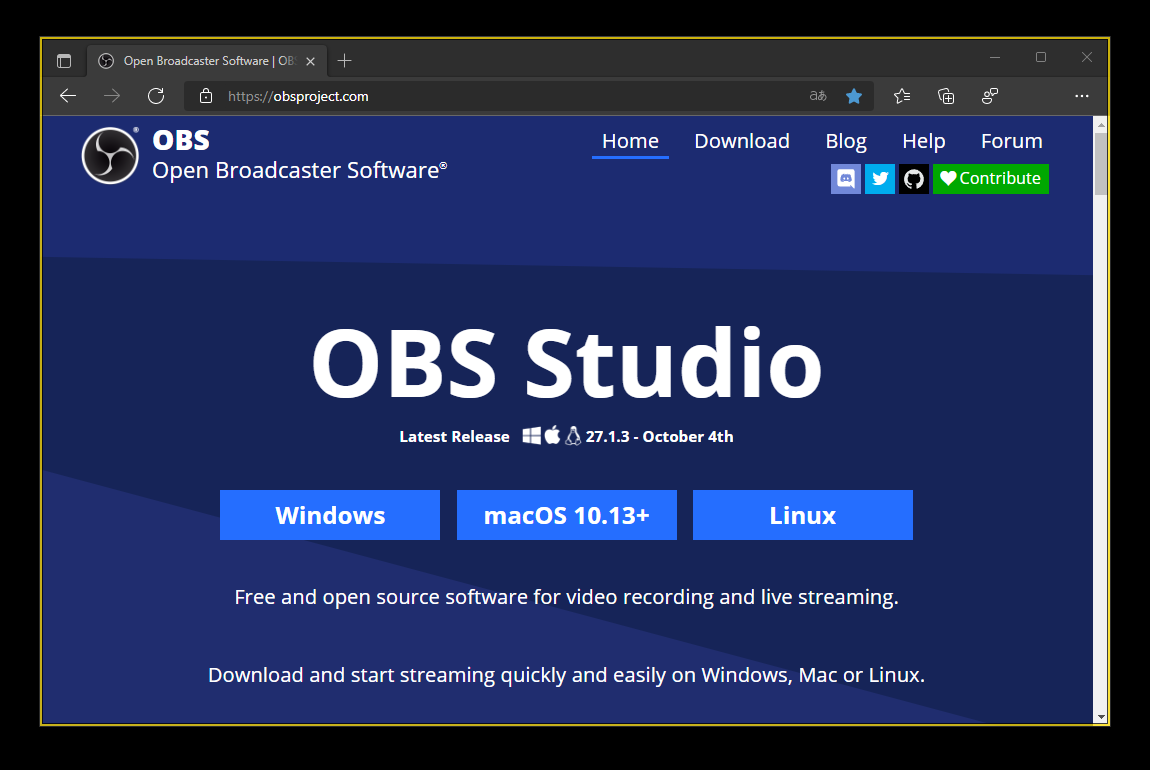Open the Collections icon in the toolbar
1150x770 pixels.
coord(946,96)
